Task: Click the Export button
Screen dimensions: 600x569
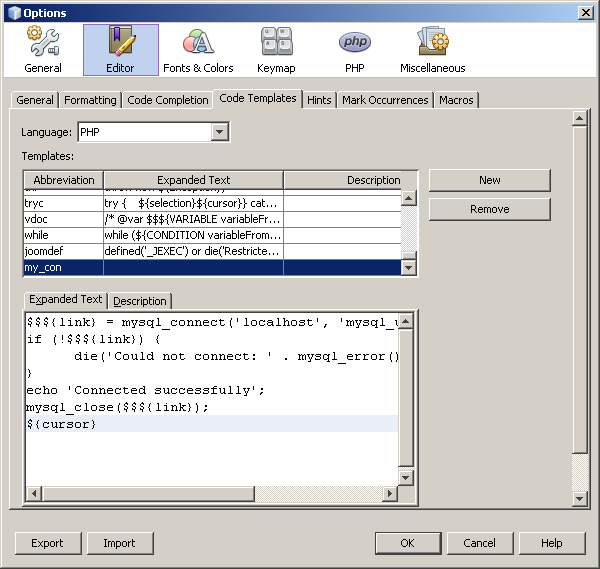Action: 47,543
